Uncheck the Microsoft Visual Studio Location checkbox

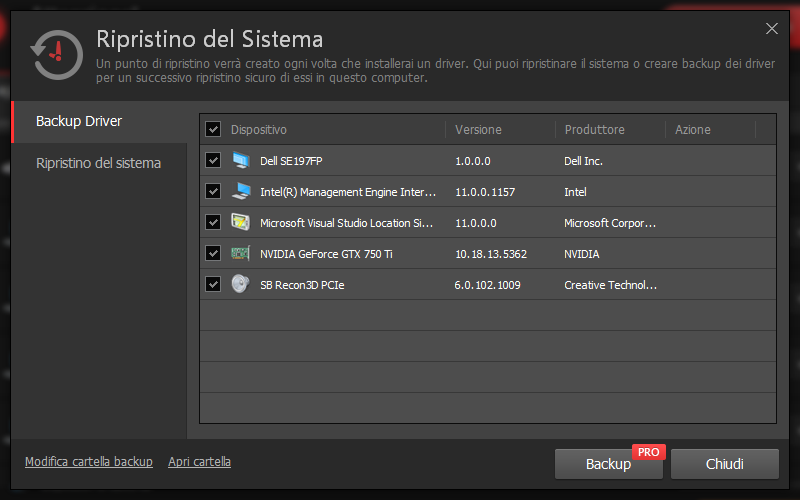tap(213, 222)
